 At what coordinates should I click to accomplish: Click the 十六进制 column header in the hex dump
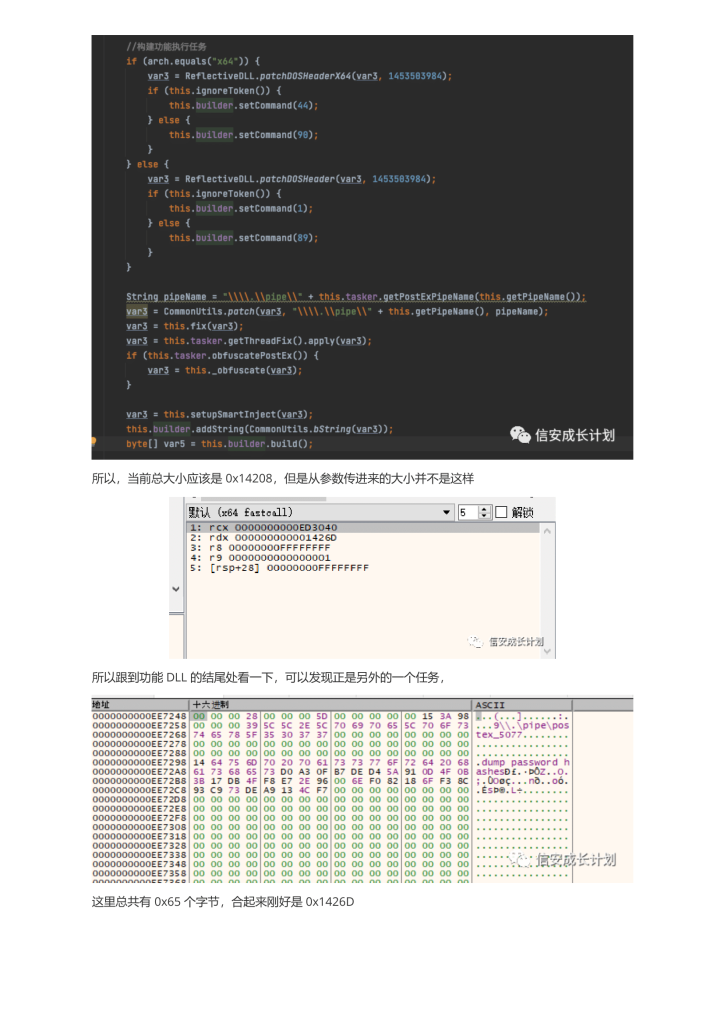pyautogui.click(x=330, y=705)
